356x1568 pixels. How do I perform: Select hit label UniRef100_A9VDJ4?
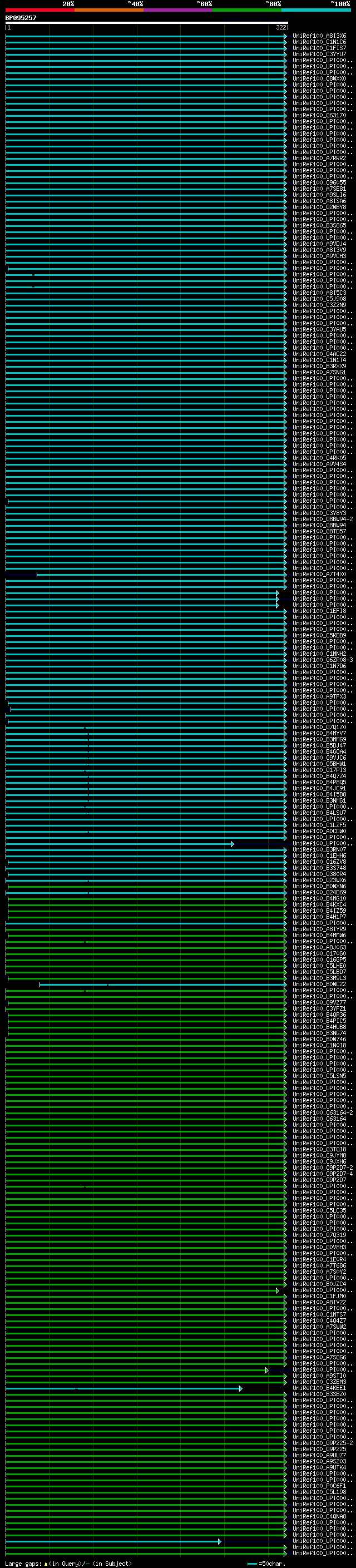coord(319,244)
